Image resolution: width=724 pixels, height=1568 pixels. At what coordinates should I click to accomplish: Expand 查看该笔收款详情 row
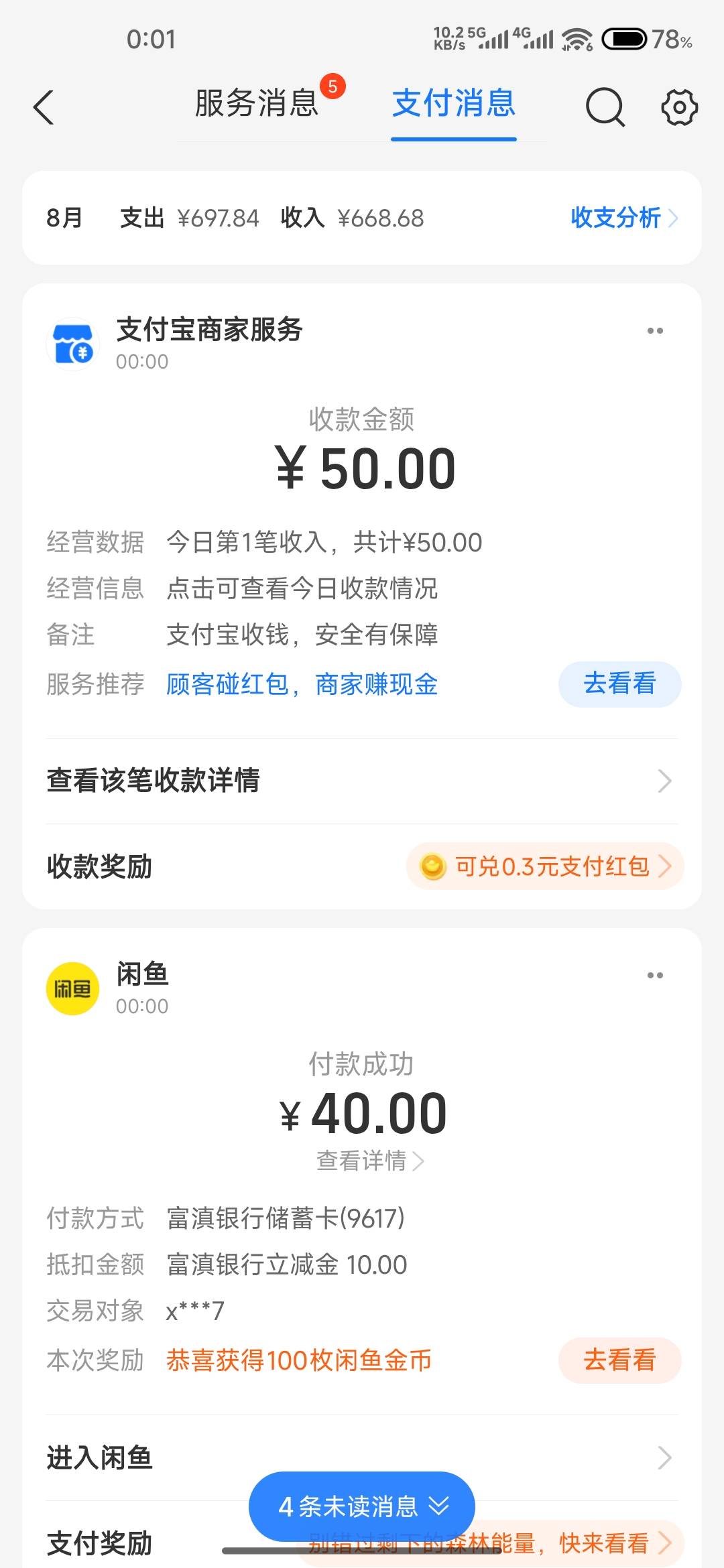pyautogui.click(x=362, y=781)
